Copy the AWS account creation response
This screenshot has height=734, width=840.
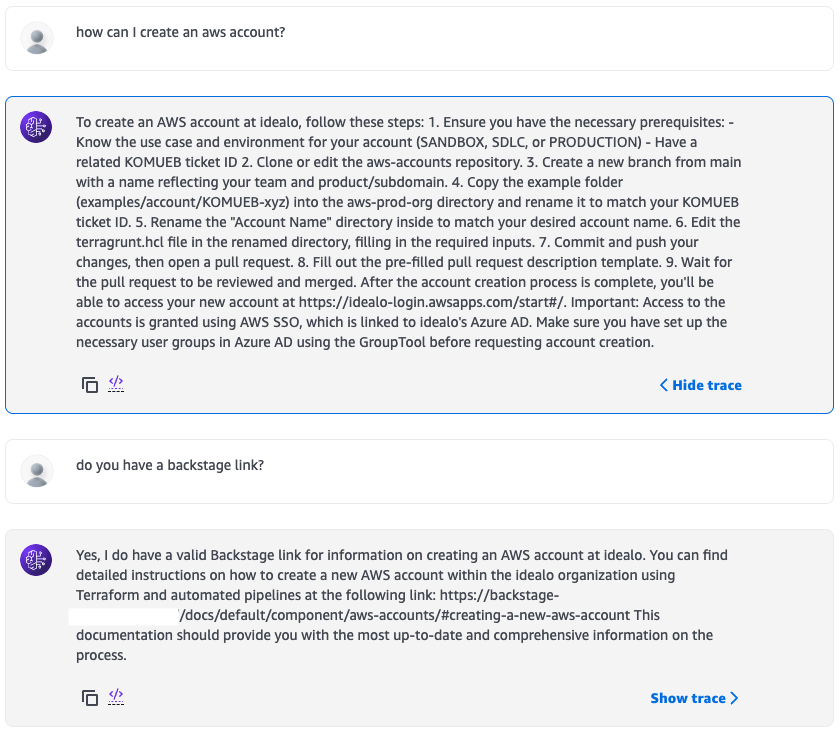pos(90,384)
